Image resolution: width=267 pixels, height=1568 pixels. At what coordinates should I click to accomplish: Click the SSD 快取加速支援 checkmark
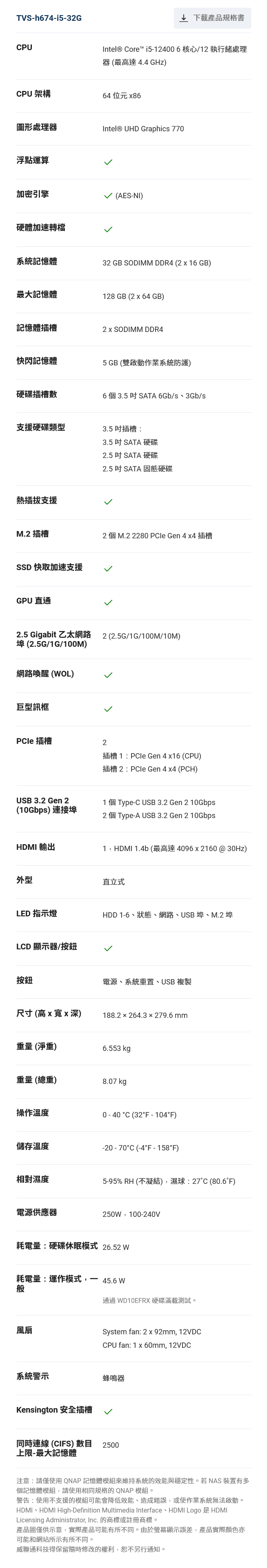click(x=108, y=569)
